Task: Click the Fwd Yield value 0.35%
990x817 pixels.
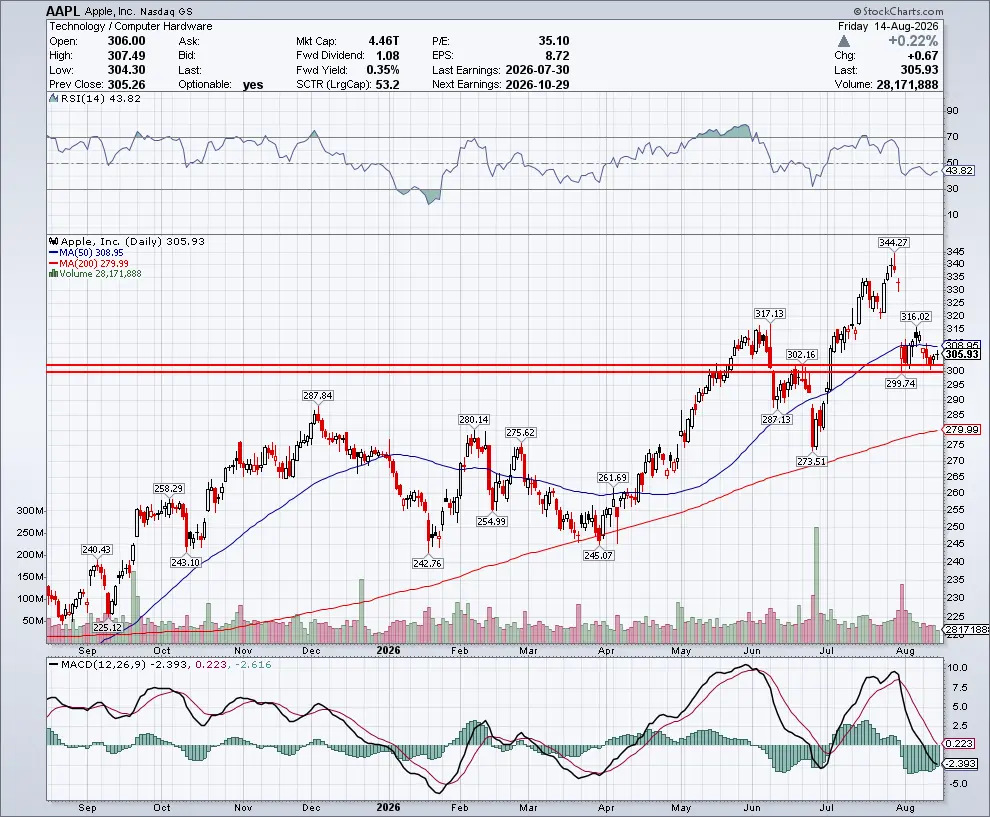Action: coord(383,70)
